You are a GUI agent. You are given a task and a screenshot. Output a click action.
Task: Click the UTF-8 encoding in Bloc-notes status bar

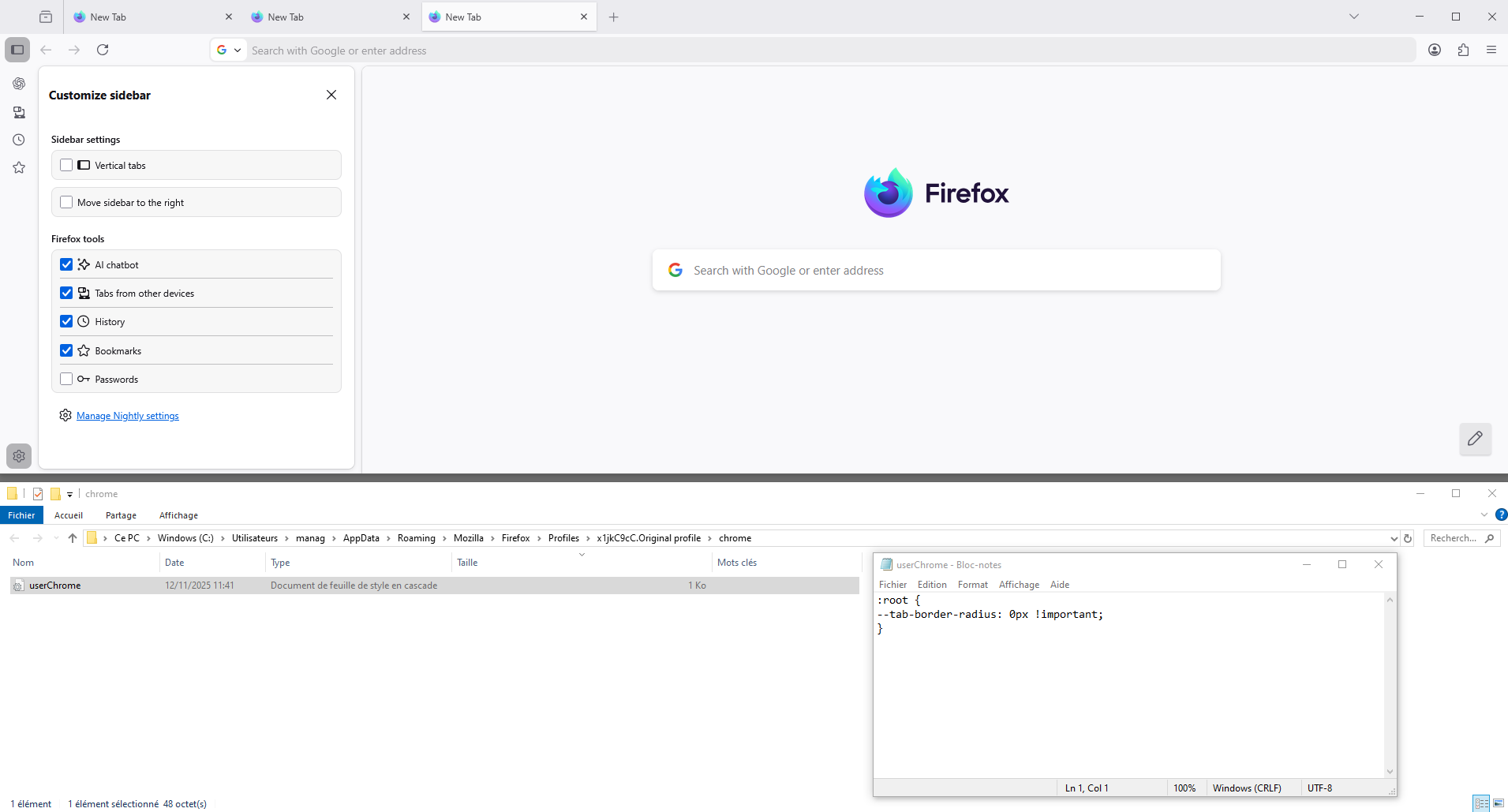point(1320,788)
